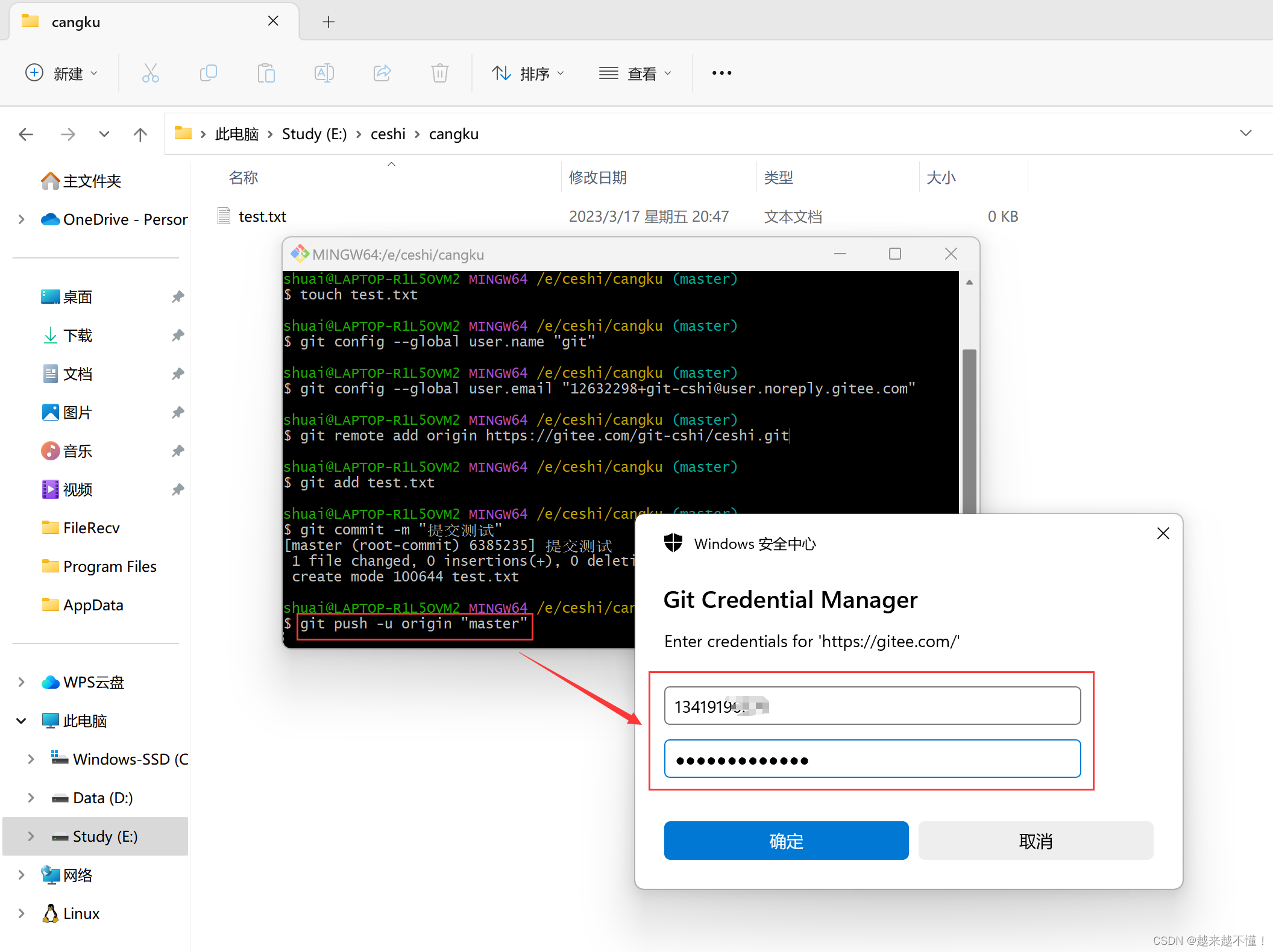Click the folder icon in address bar

183,133
